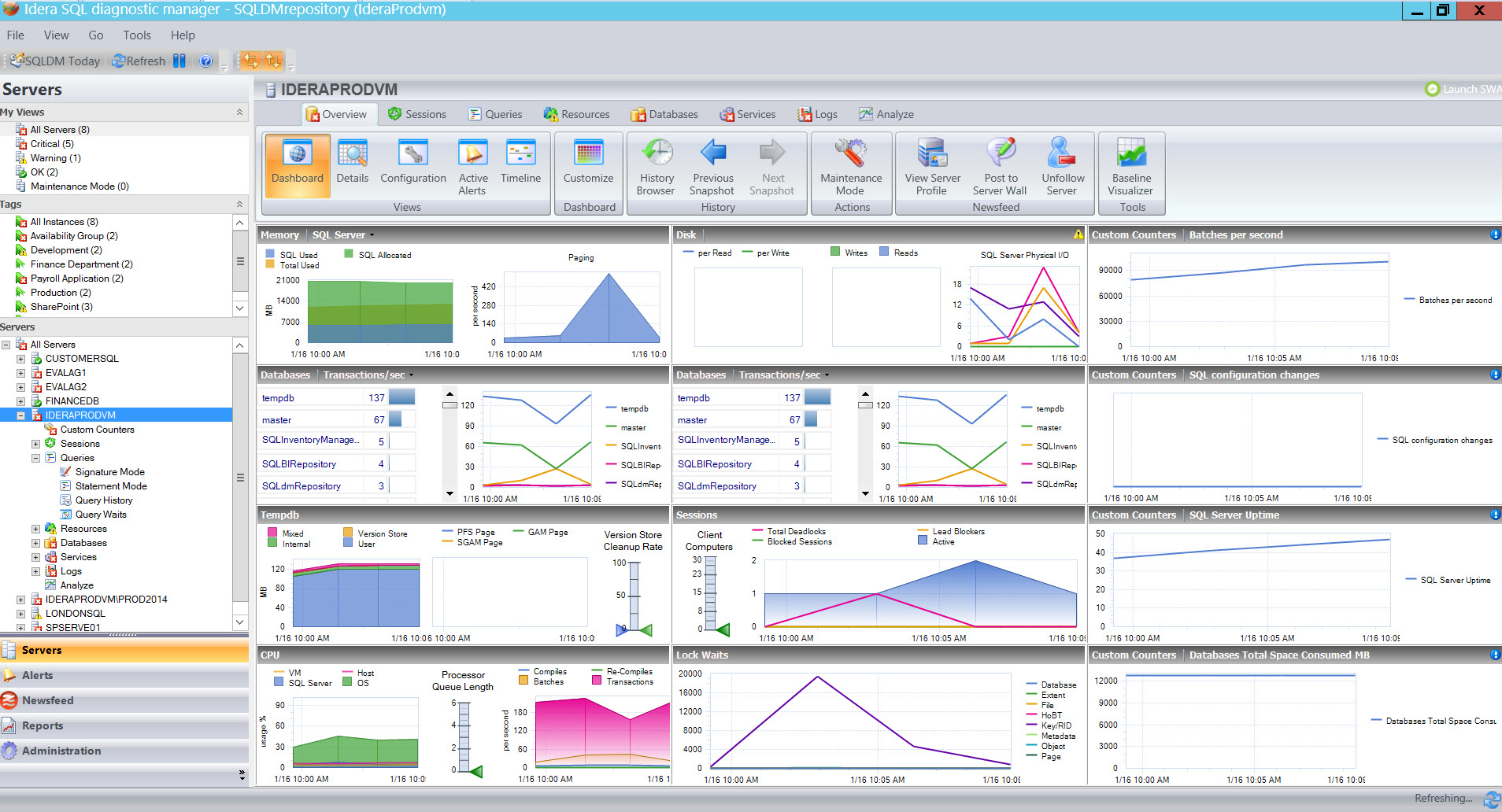Click the up-down swap arrows toolbar icon
The image size is (1502, 812).
tap(272, 61)
